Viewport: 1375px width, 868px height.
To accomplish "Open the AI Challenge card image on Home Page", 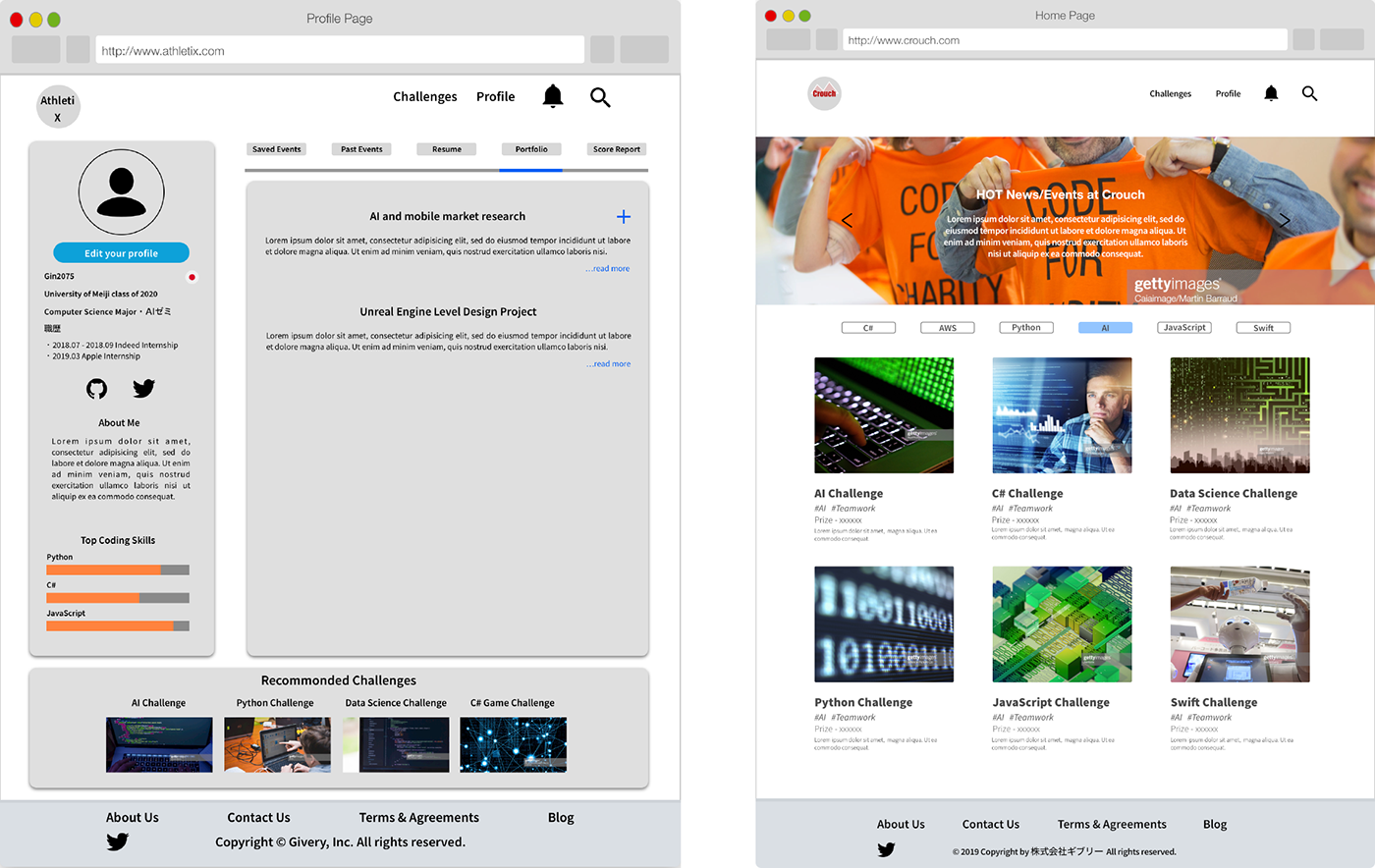I will 884,415.
